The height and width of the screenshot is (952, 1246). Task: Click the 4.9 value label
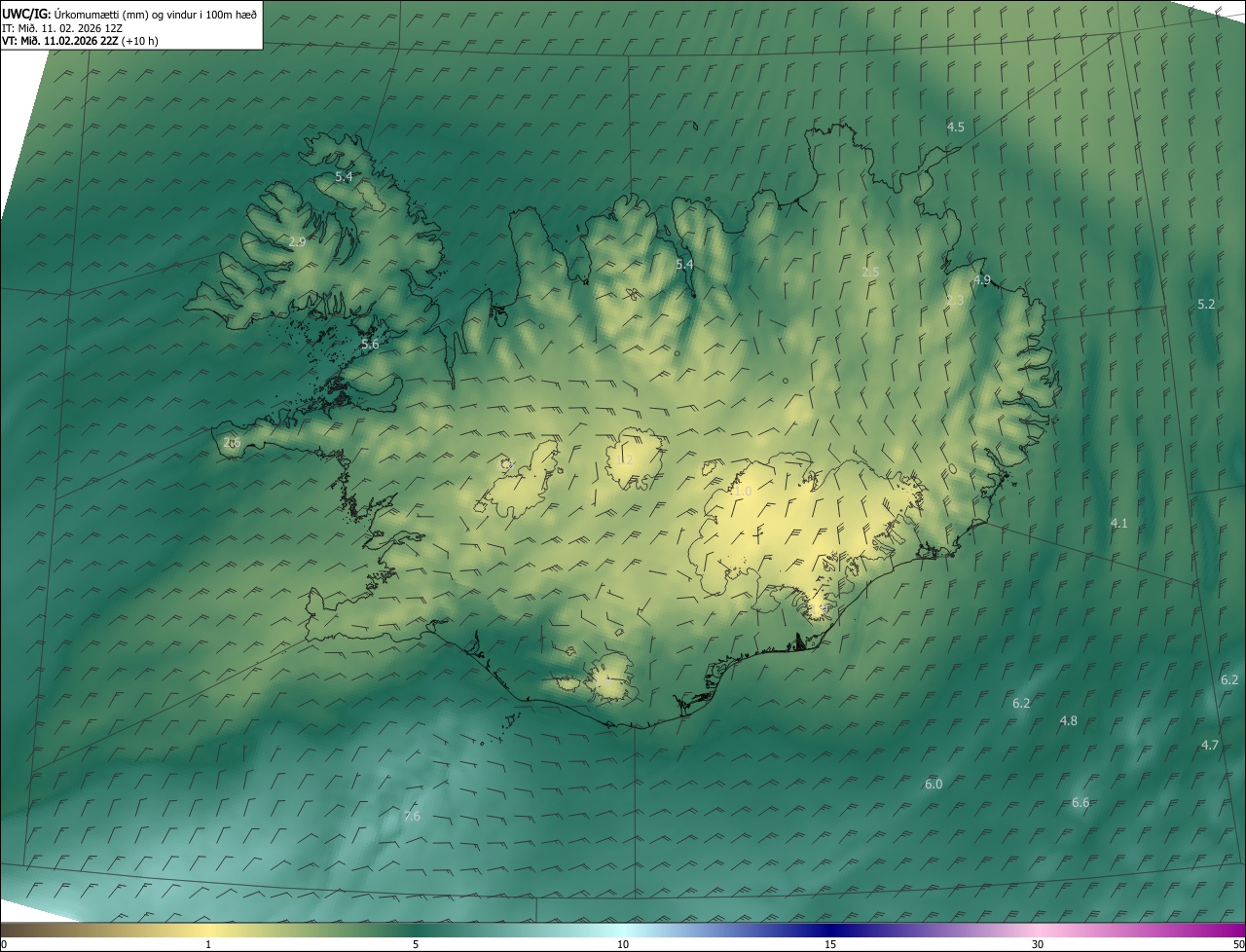pyautogui.click(x=982, y=280)
